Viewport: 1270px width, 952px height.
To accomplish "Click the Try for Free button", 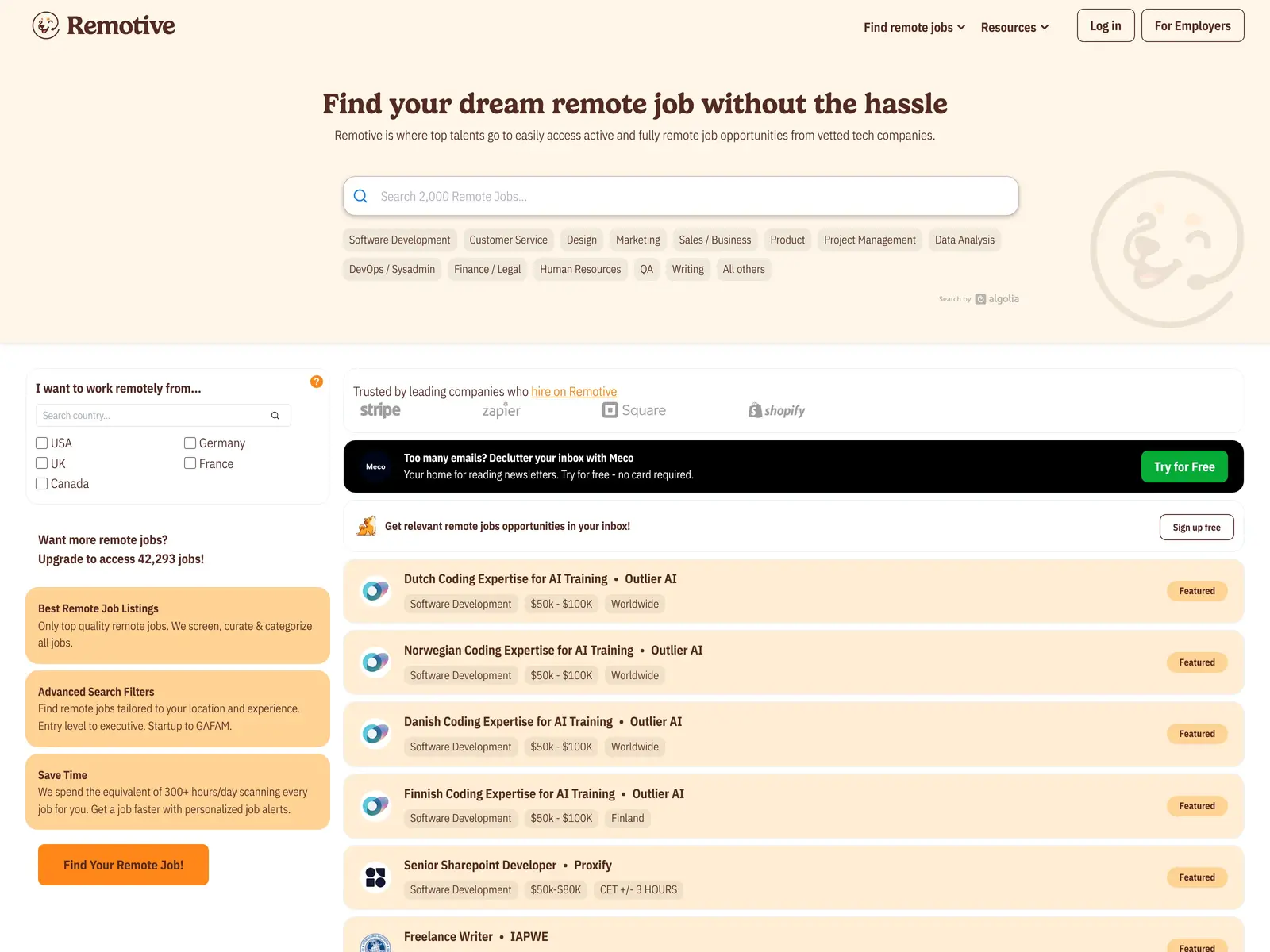I will [1184, 466].
